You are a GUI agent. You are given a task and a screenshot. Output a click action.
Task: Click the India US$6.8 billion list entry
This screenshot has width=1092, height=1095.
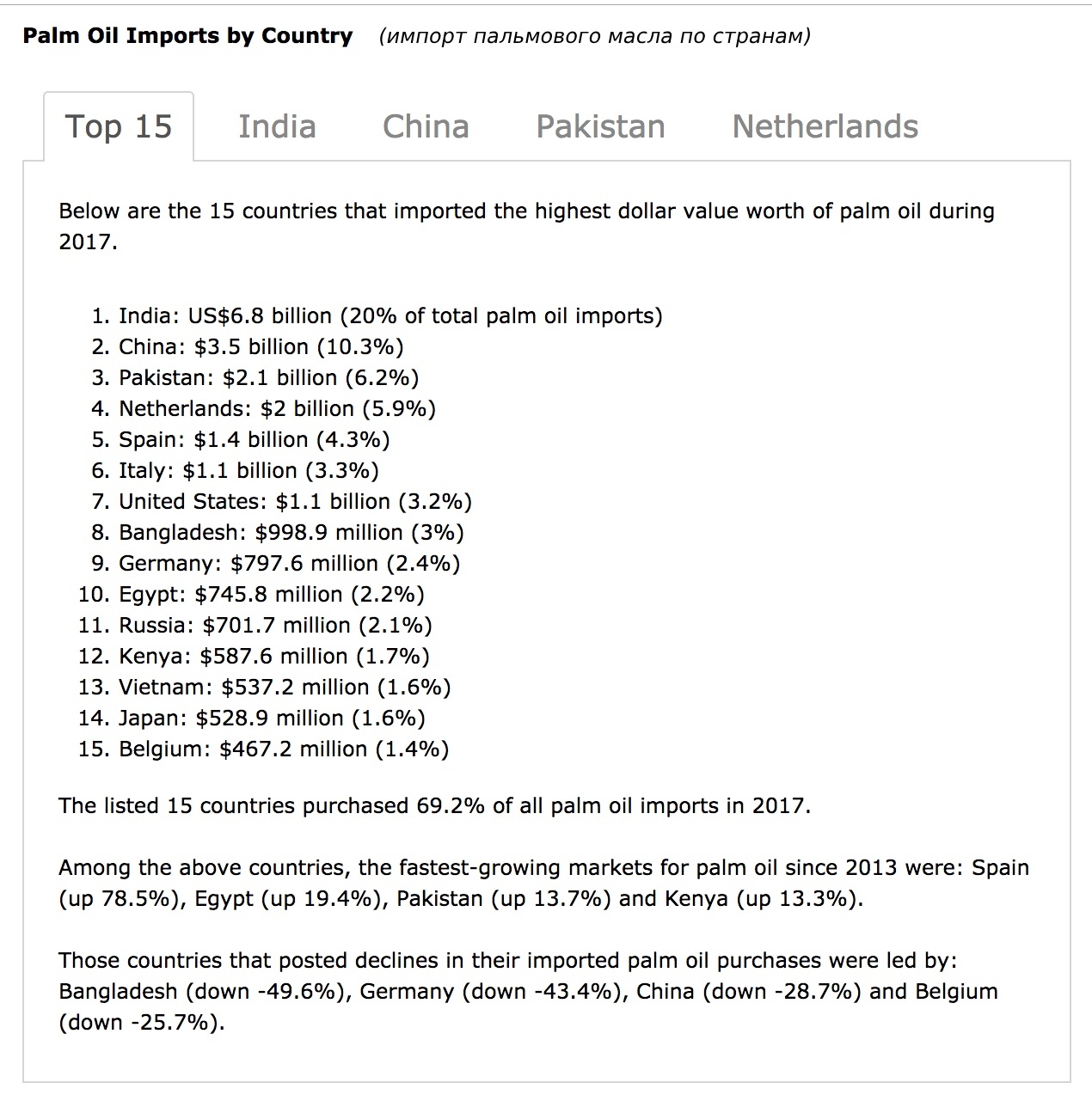tap(390, 316)
